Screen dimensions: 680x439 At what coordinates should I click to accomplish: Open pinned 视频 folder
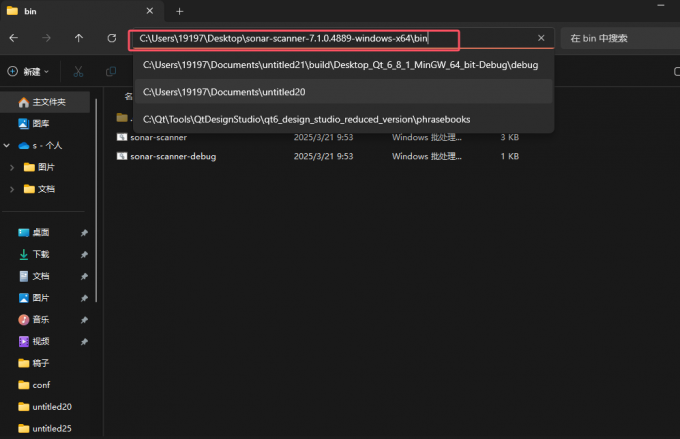pos(40,341)
